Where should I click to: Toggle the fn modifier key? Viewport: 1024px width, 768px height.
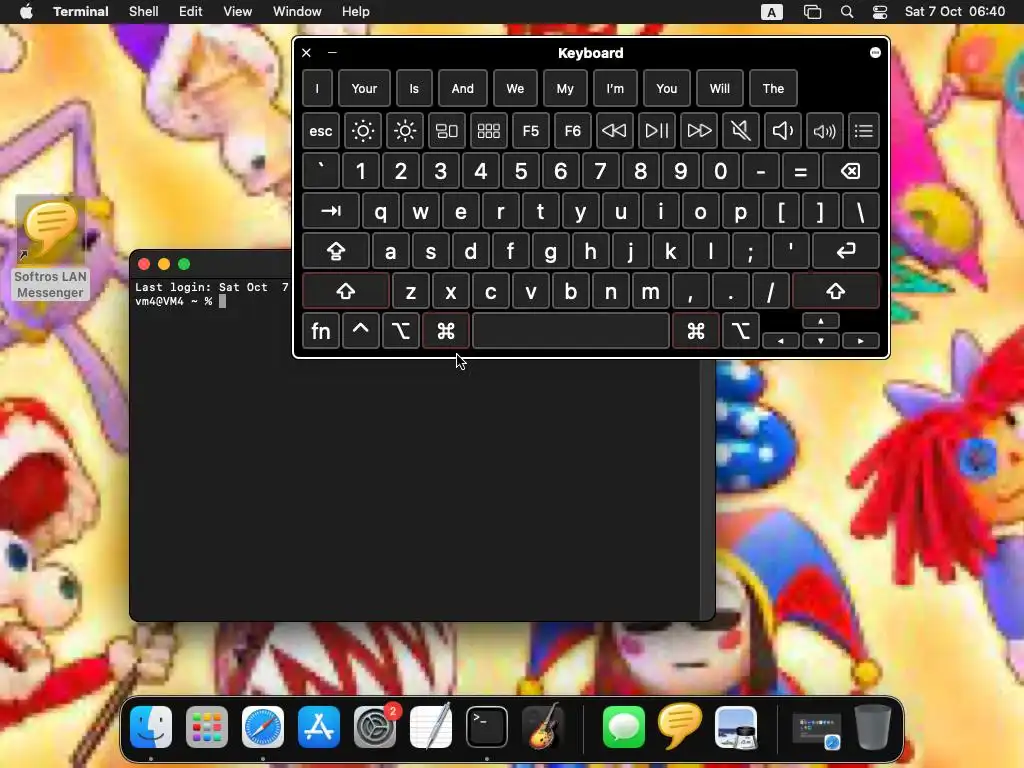[x=321, y=331]
